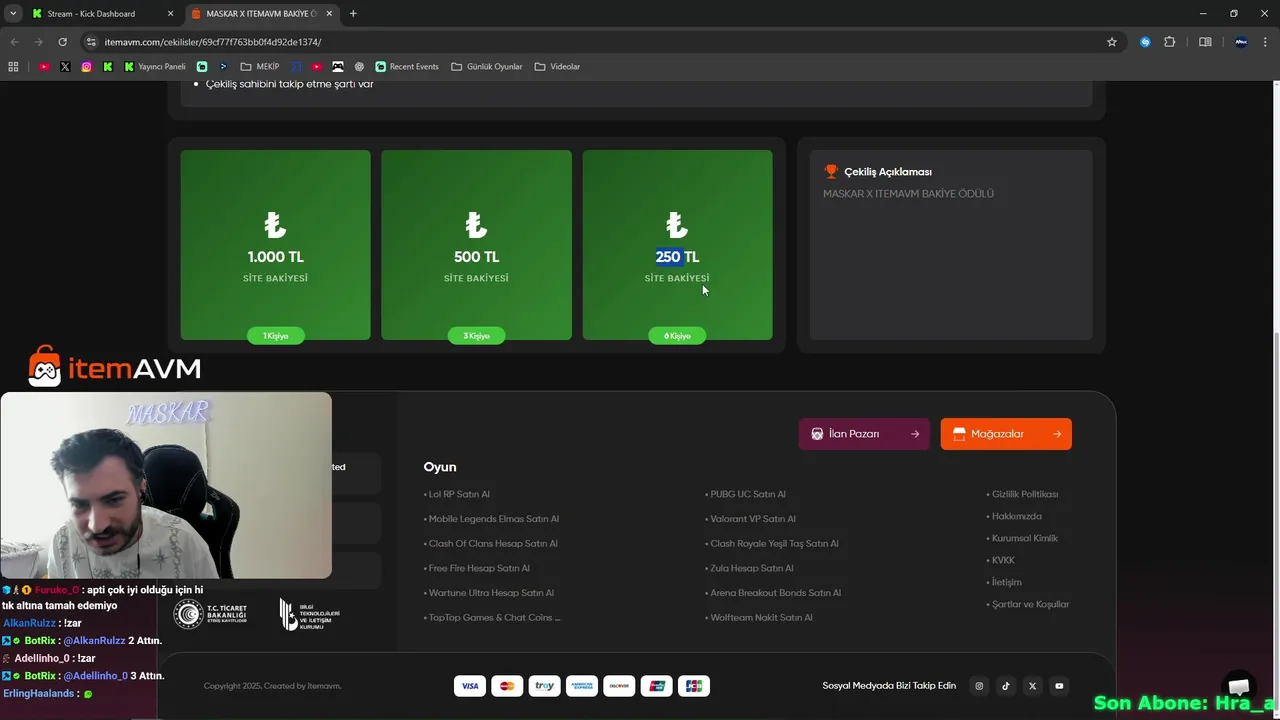Click the T.C. Ticaret Bakanlığı badge
Image resolution: width=1280 pixels, height=720 pixels.
209,614
